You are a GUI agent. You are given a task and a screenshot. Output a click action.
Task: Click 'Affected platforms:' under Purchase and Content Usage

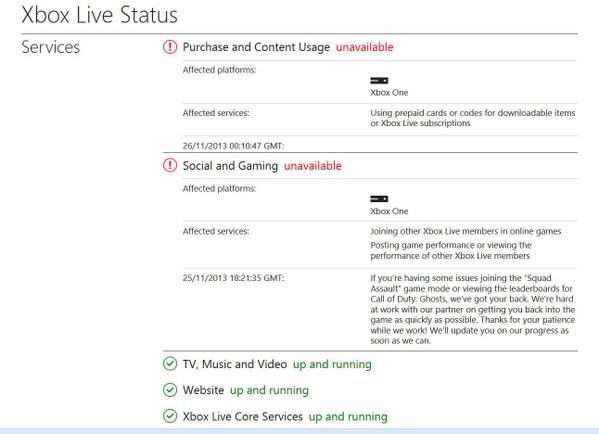coord(219,70)
